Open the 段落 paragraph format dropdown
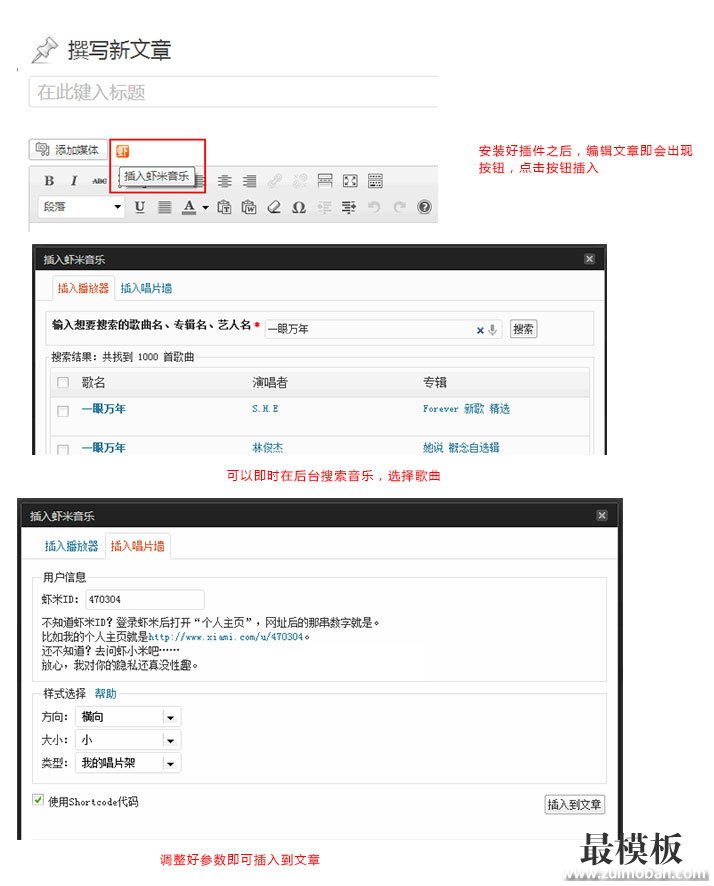The width and height of the screenshot is (714, 886). click(x=82, y=207)
